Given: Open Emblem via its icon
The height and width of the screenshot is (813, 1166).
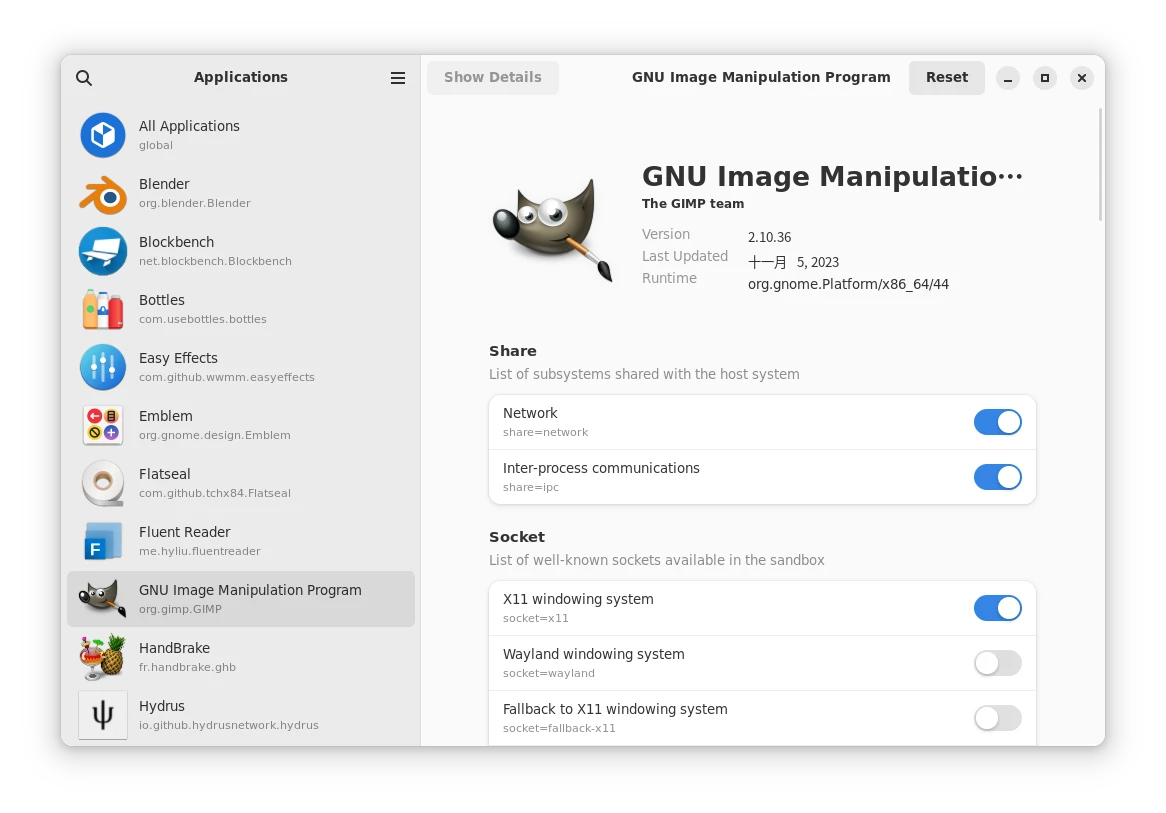Looking at the screenshot, I should (103, 425).
